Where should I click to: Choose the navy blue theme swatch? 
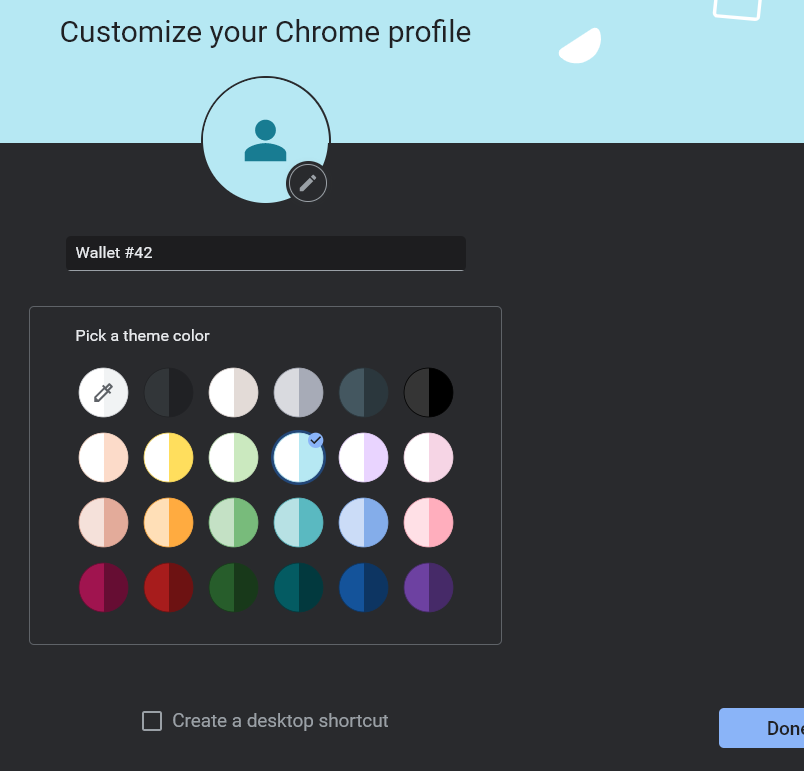pos(364,587)
